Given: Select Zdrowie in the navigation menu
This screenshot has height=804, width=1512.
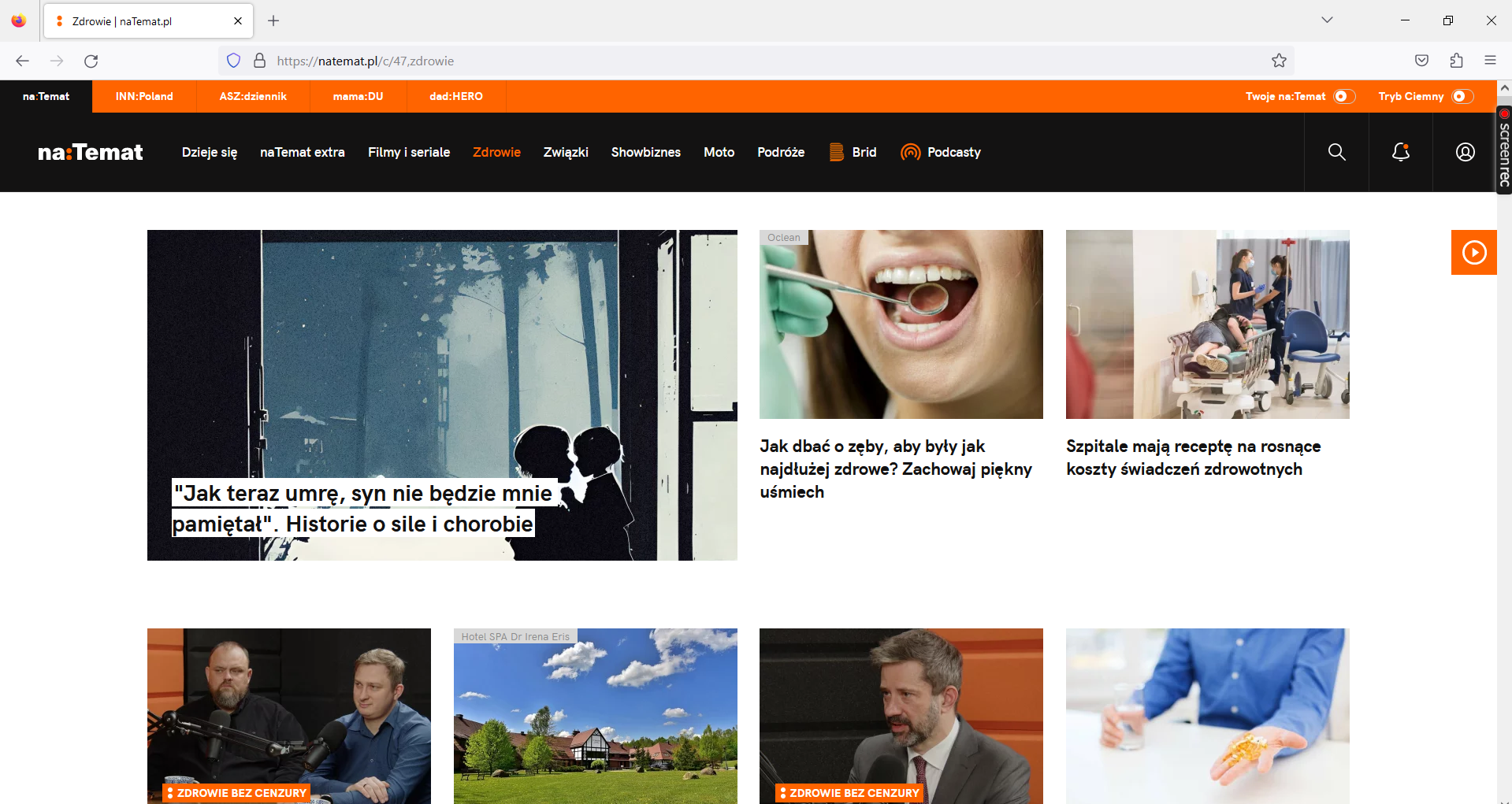Looking at the screenshot, I should coord(496,152).
